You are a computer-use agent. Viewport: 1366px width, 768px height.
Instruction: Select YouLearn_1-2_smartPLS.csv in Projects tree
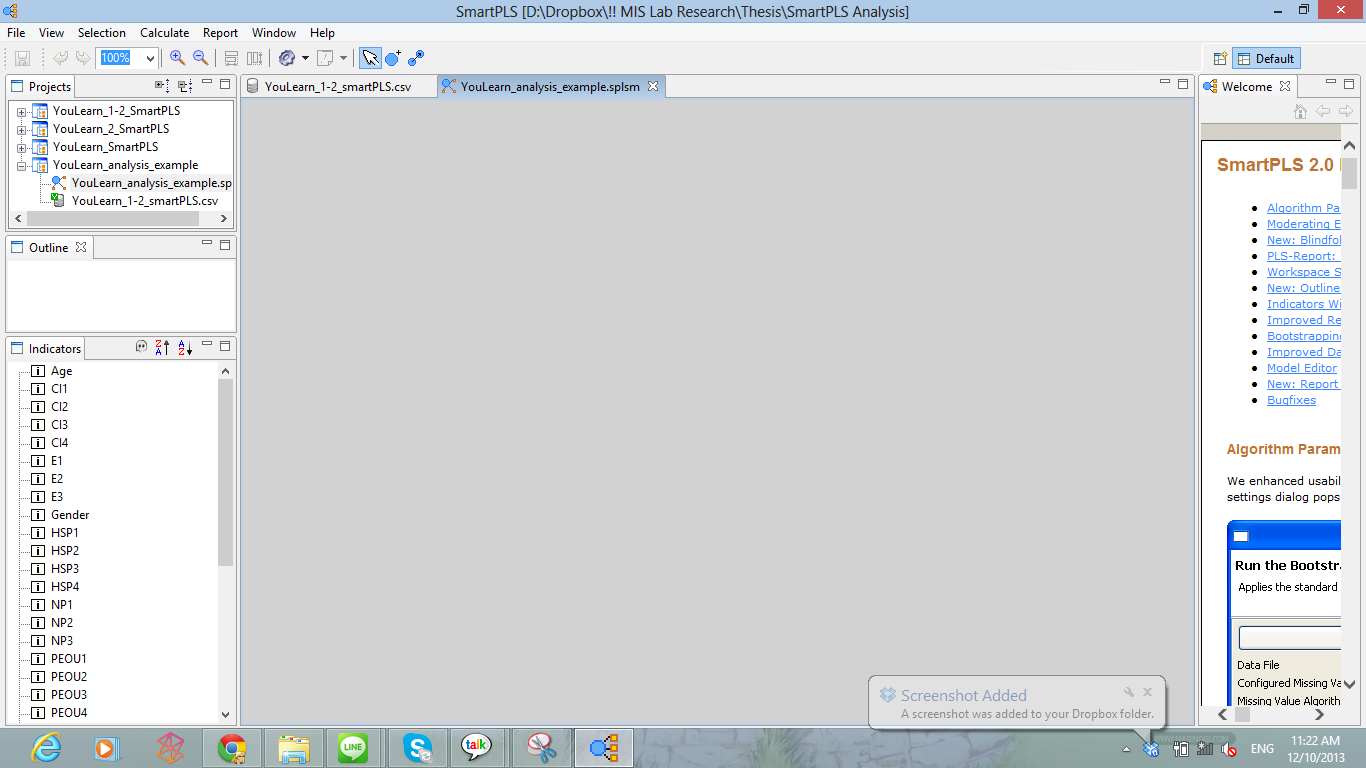coord(144,201)
